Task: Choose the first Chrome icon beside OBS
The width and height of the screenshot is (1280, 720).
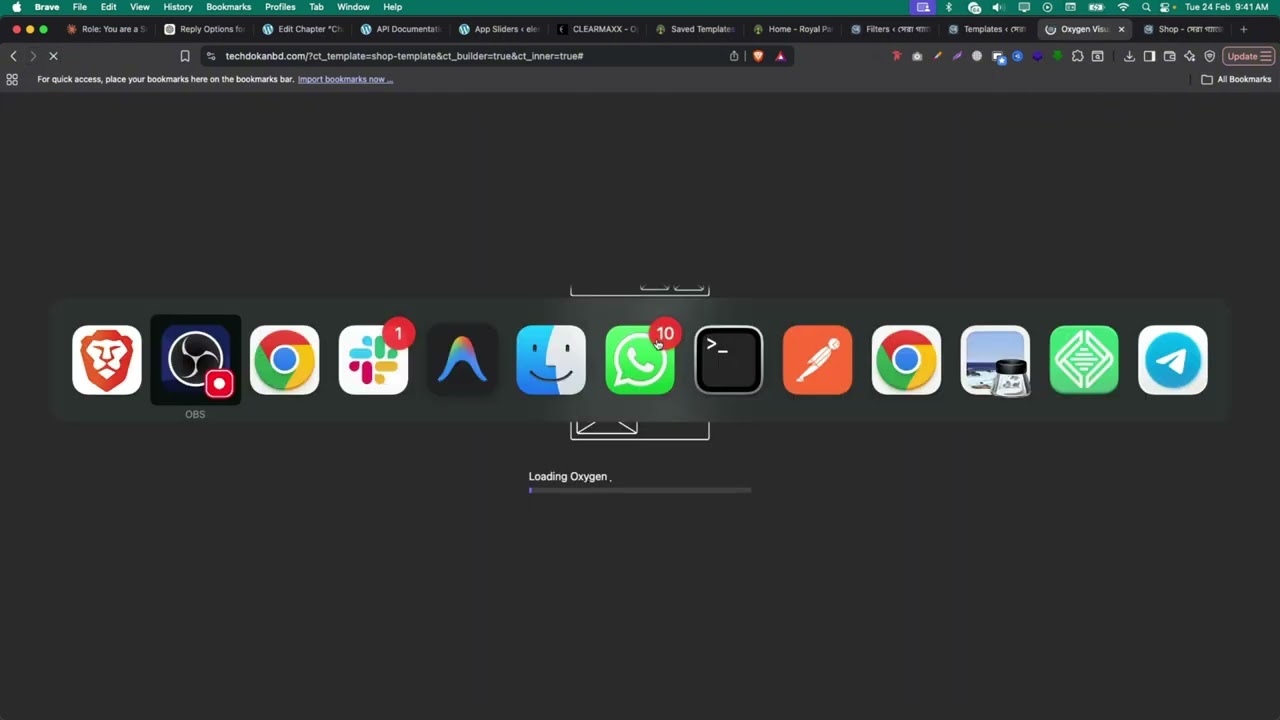Action: [284, 360]
